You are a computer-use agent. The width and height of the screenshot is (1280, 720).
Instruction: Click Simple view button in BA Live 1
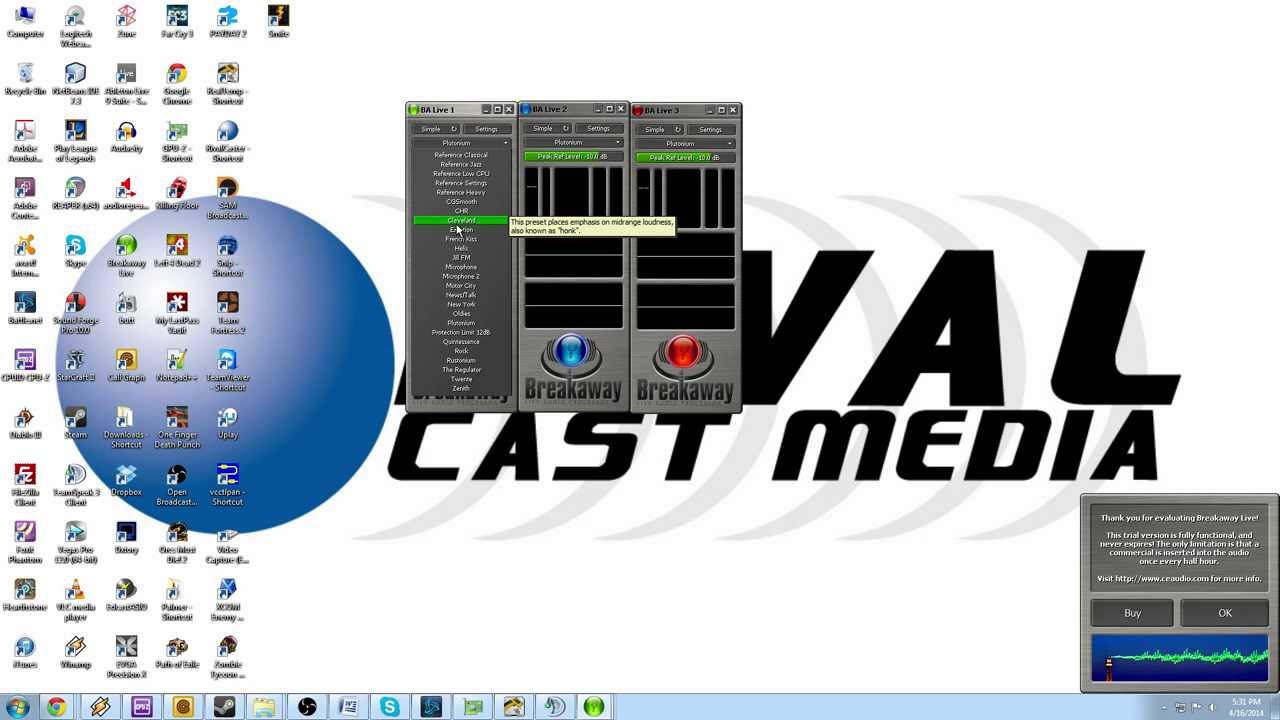coord(437,129)
